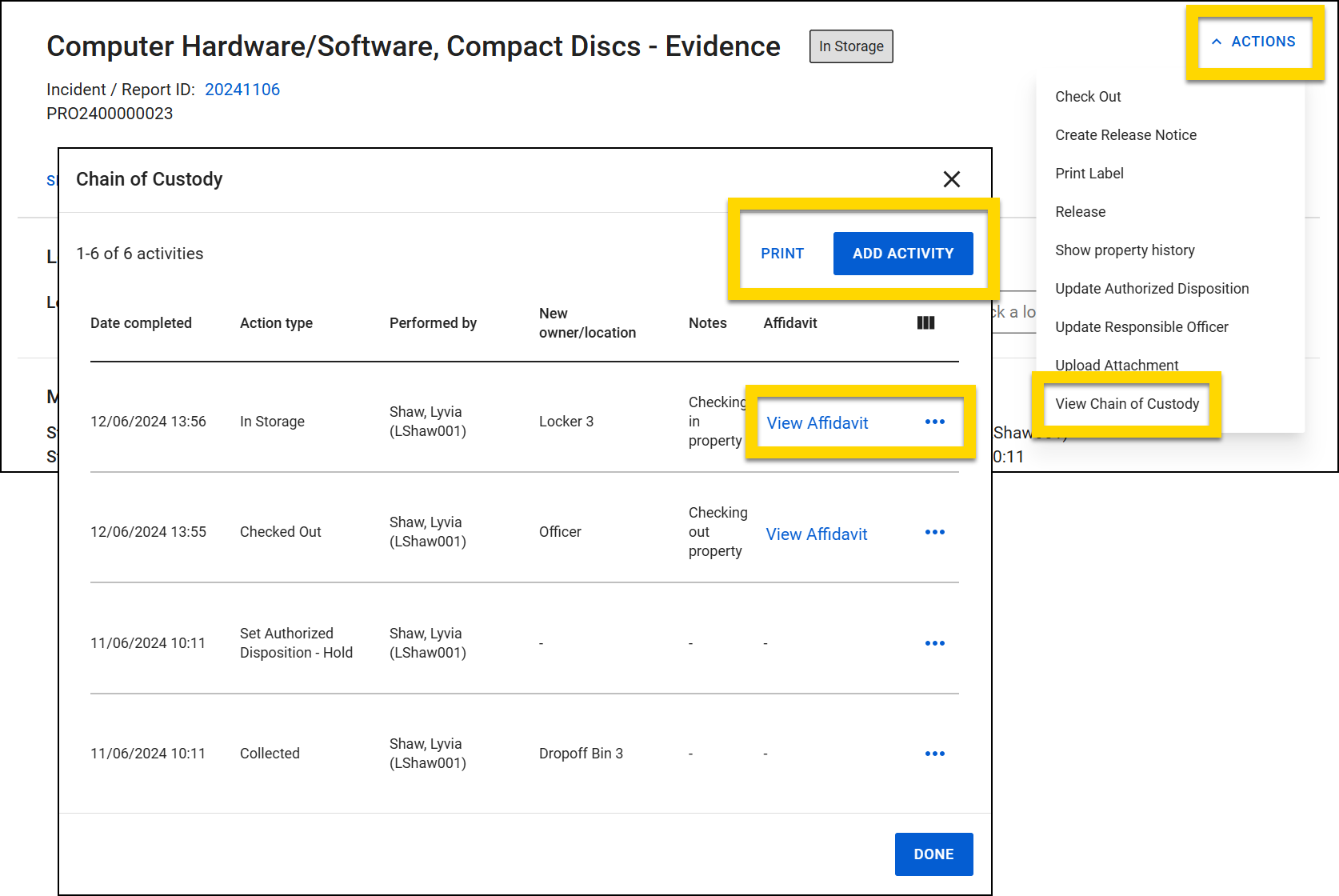Open options for Set Authorized Disposition row
Image resolution: width=1339 pixels, height=896 pixels.
tap(935, 642)
